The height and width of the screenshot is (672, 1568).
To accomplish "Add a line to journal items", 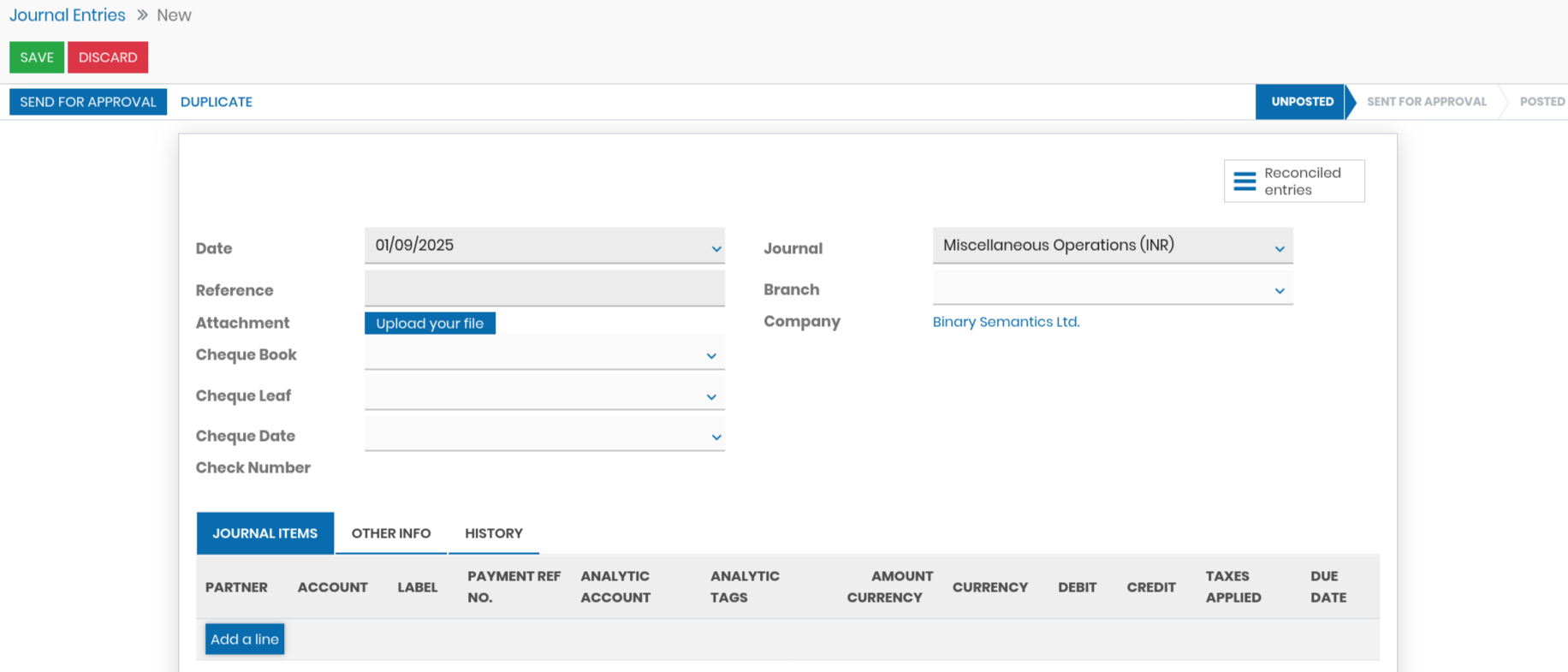I will (x=245, y=639).
